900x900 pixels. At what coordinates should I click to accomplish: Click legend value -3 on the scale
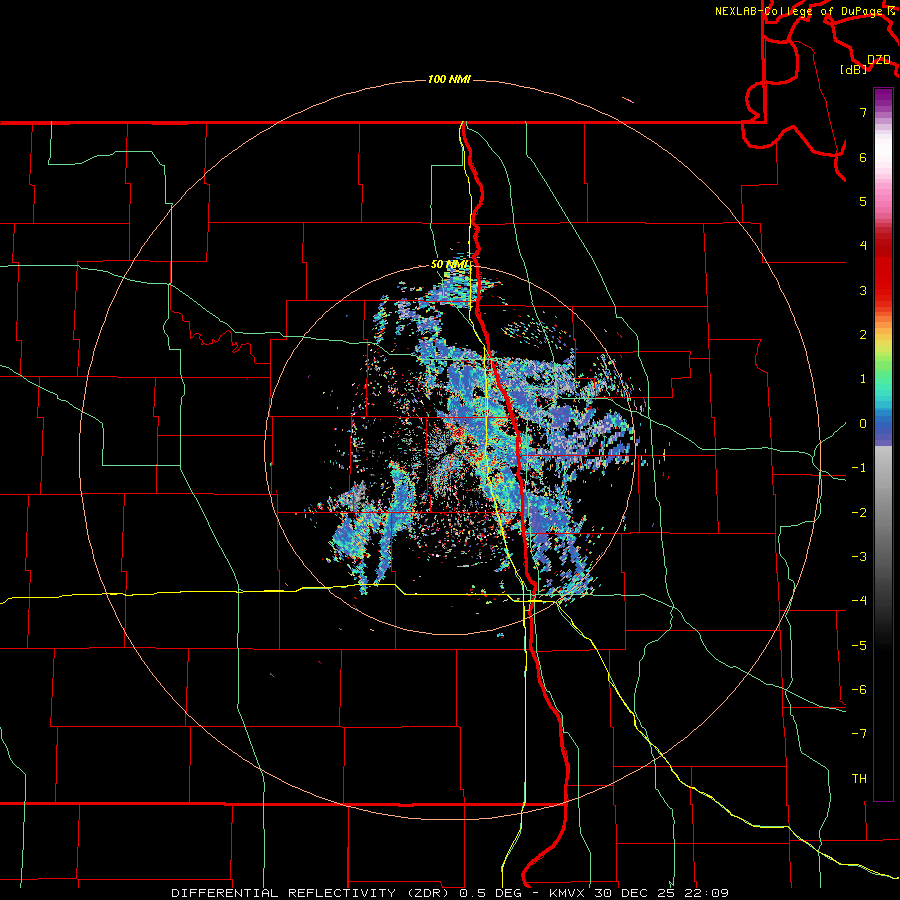(x=859, y=557)
